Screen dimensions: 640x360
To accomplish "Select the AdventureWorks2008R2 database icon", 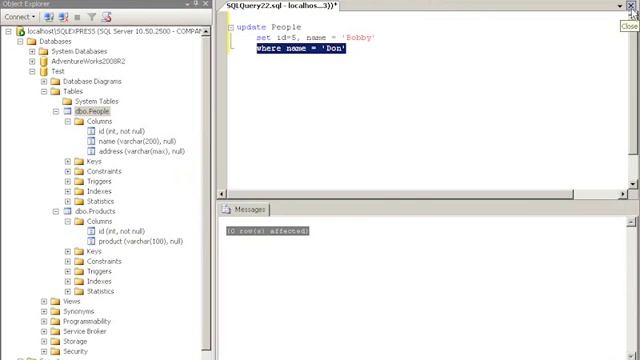I will [x=44, y=61].
